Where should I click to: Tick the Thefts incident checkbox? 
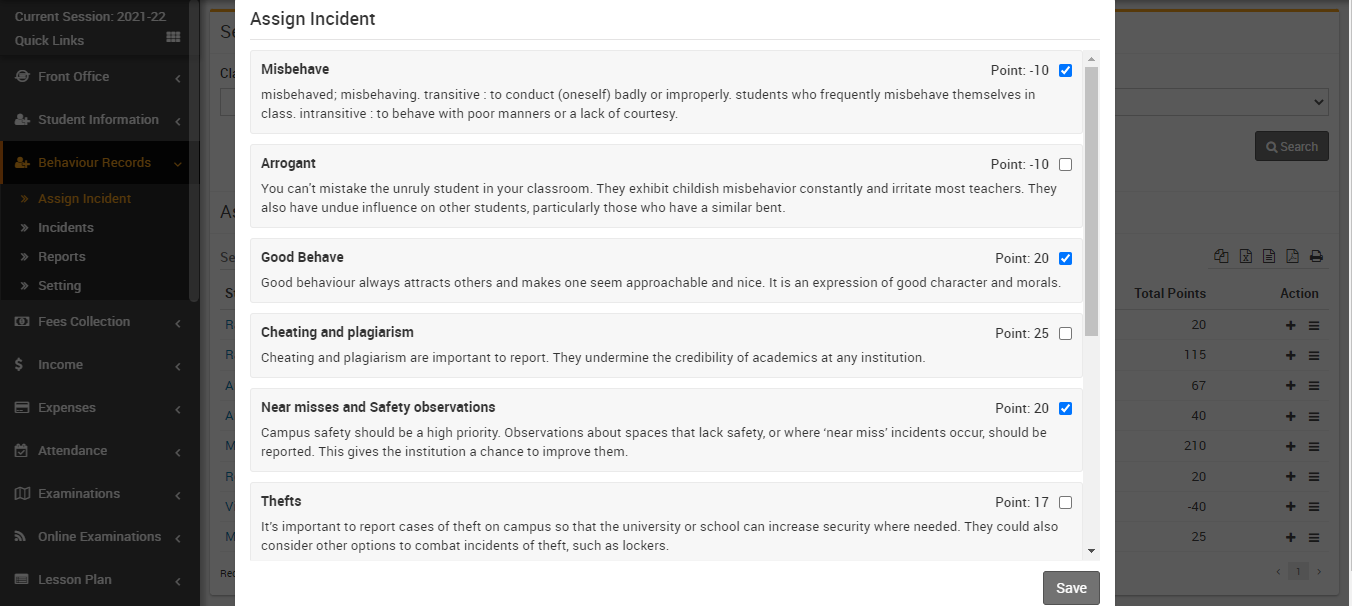tap(1065, 503)
